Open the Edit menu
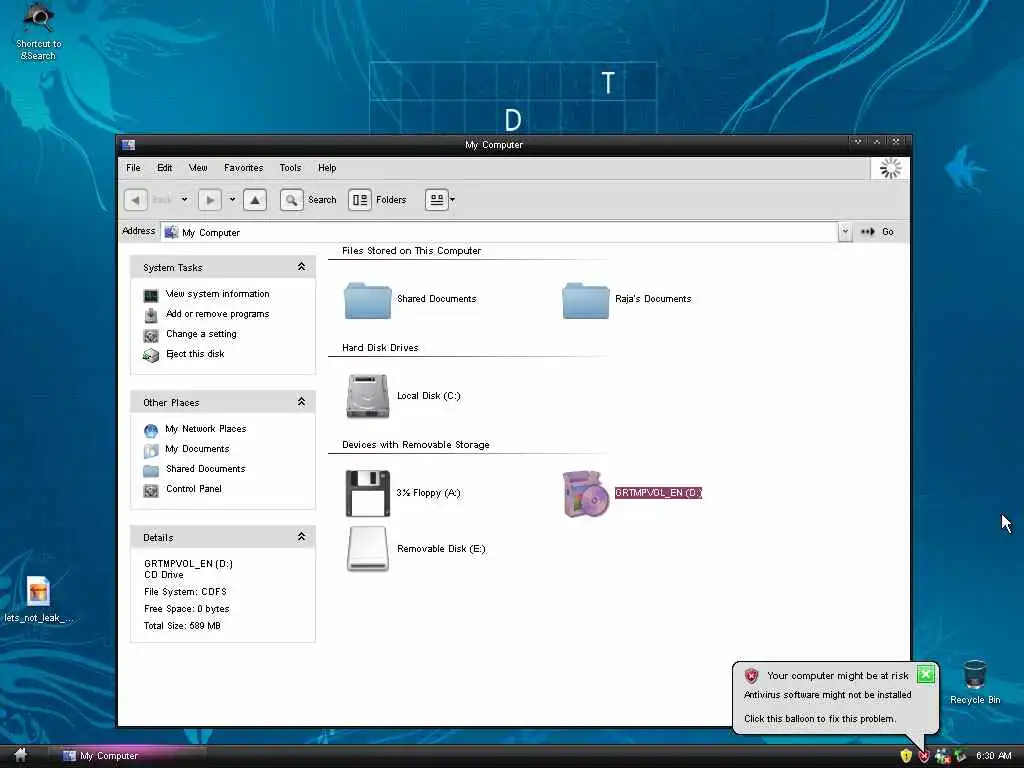Image resolution: width=1024 pixels, height=768 pixels. point(165,168)
